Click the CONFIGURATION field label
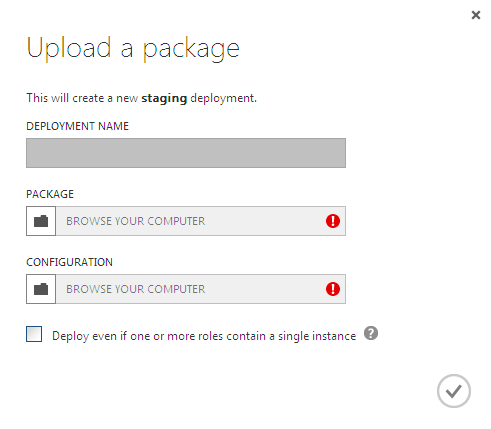This screenshot has height=429, width=491. (69, 262)
